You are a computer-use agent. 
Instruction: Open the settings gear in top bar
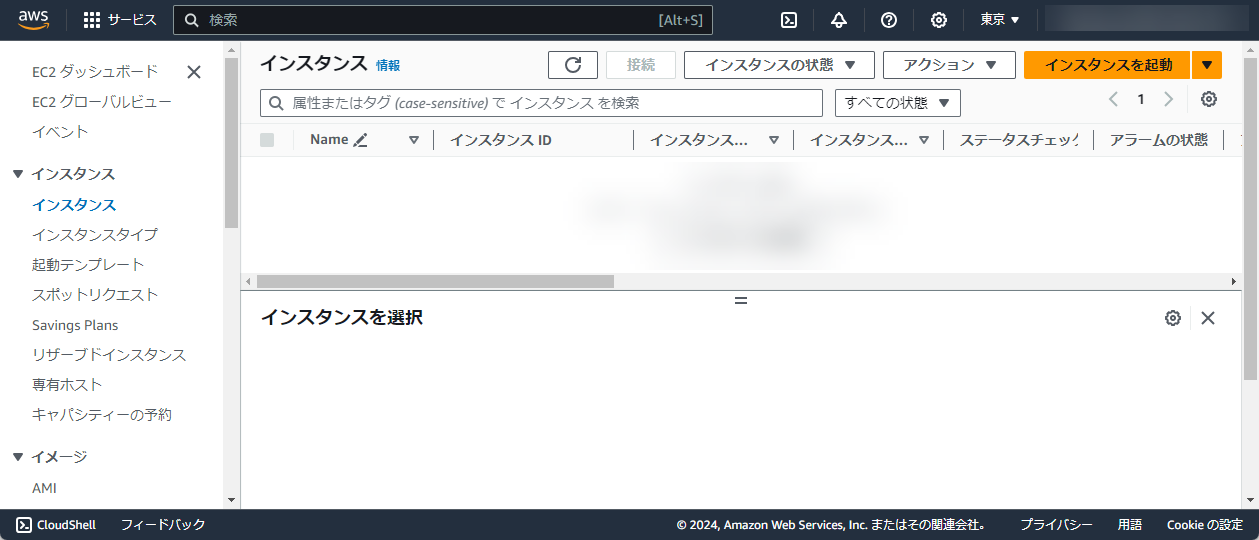939,20
